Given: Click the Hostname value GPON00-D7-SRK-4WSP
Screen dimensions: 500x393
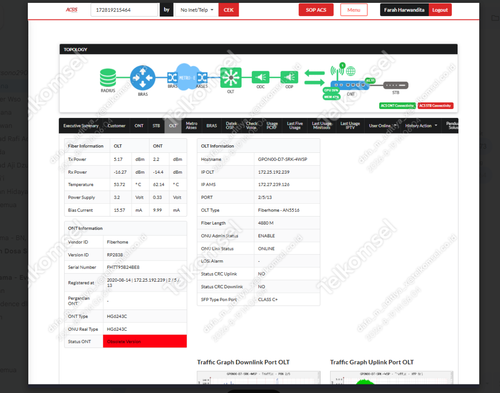Looking at the screenshot, I should tap(282, 159).
